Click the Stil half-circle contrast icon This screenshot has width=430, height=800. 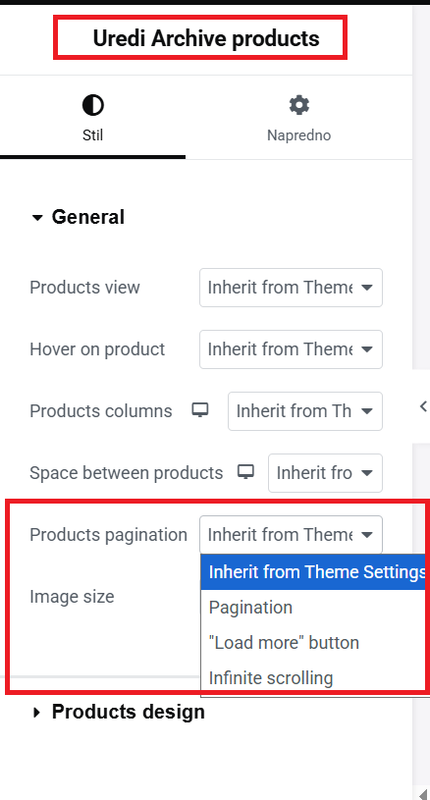(93, 106)
